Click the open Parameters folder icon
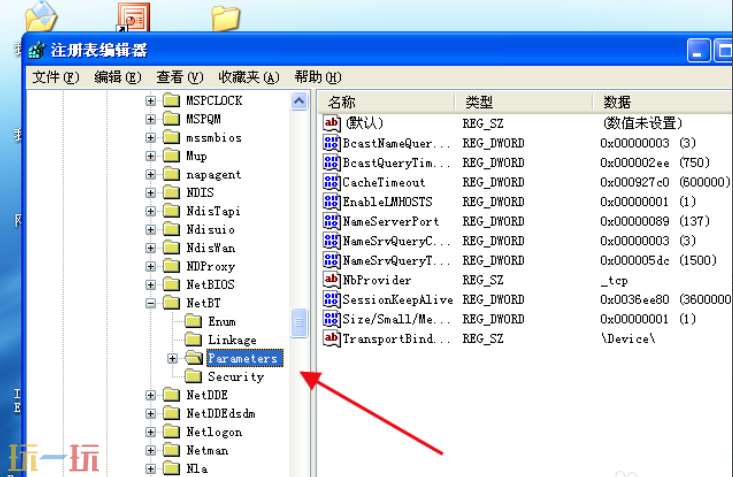The width and height of the screenshot is (733, 477). 194,358
